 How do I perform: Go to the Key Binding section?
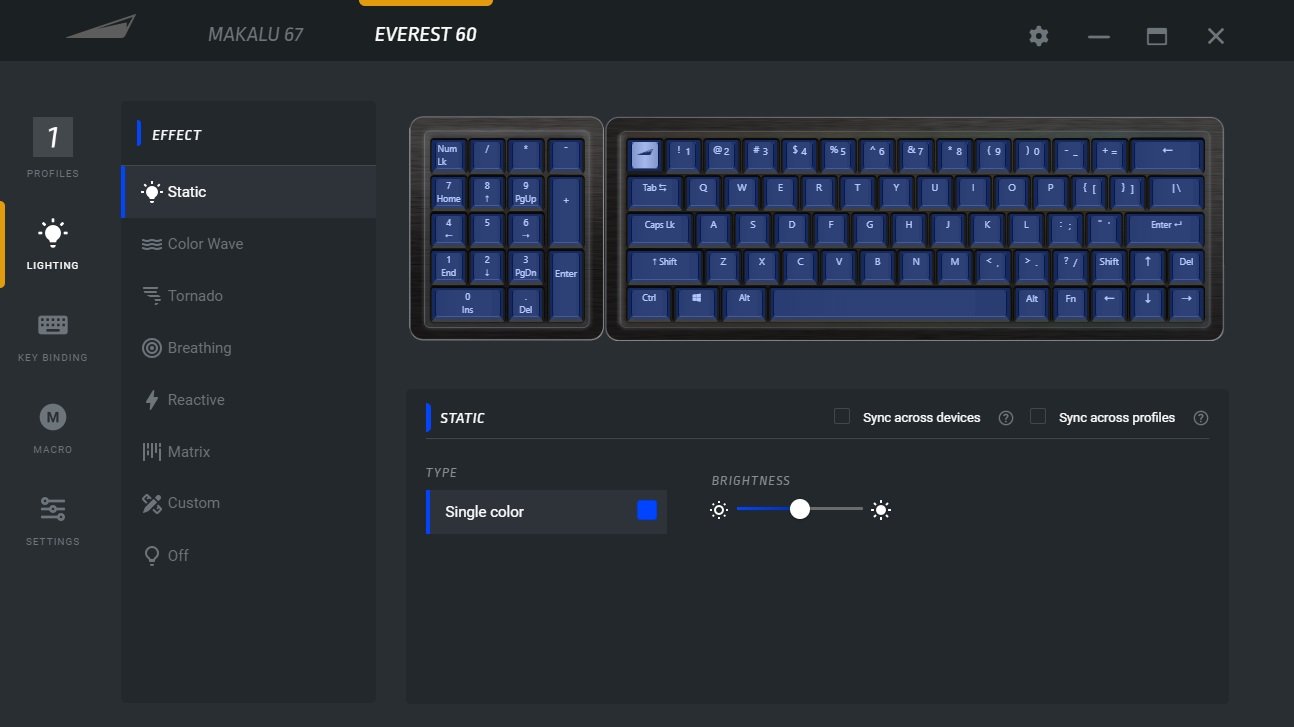tap(53, 337)
